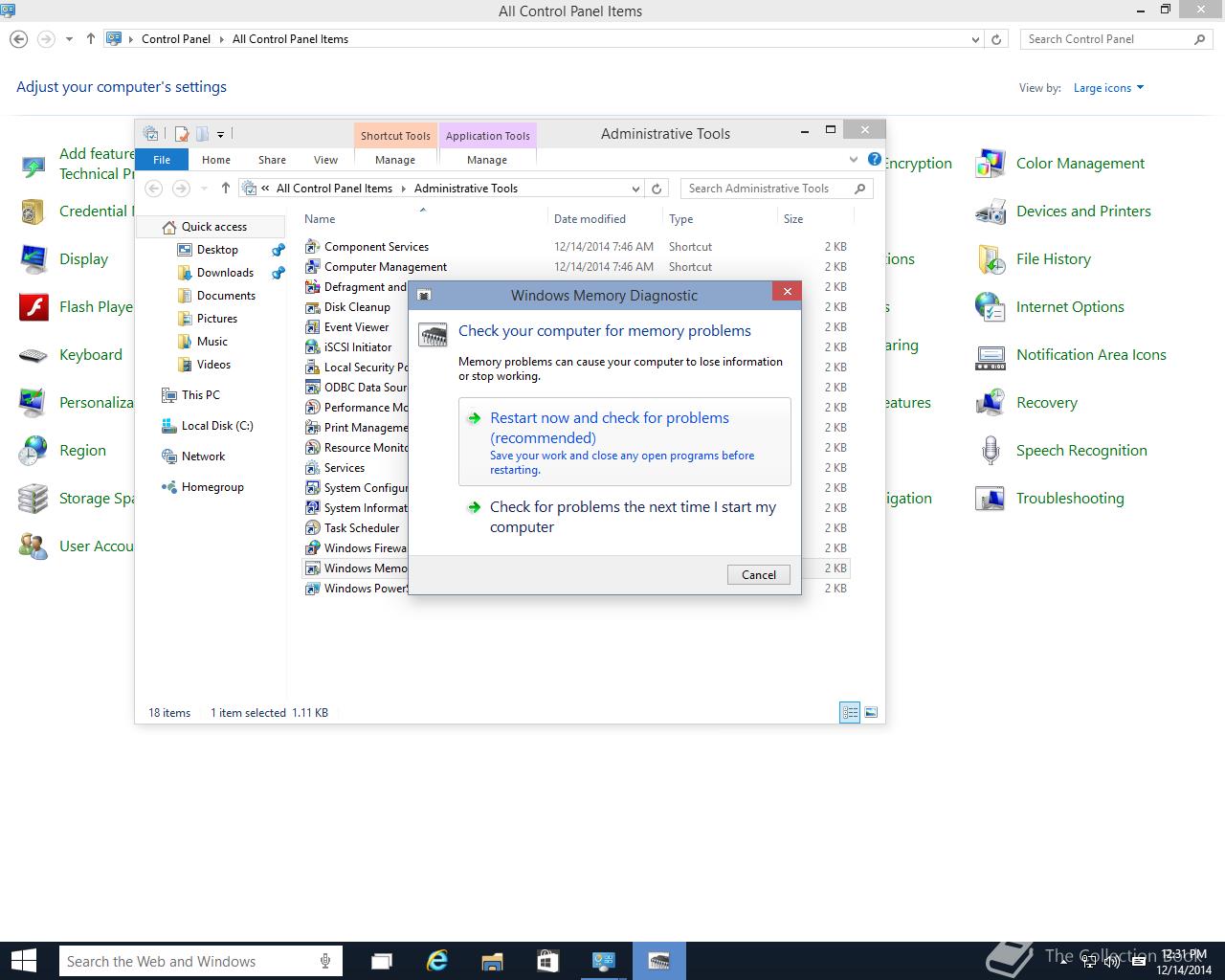The height and width of the screenshot is (980, 1225).
Task: Refresh the Administrative Tools folder
Action: (657, 189)
